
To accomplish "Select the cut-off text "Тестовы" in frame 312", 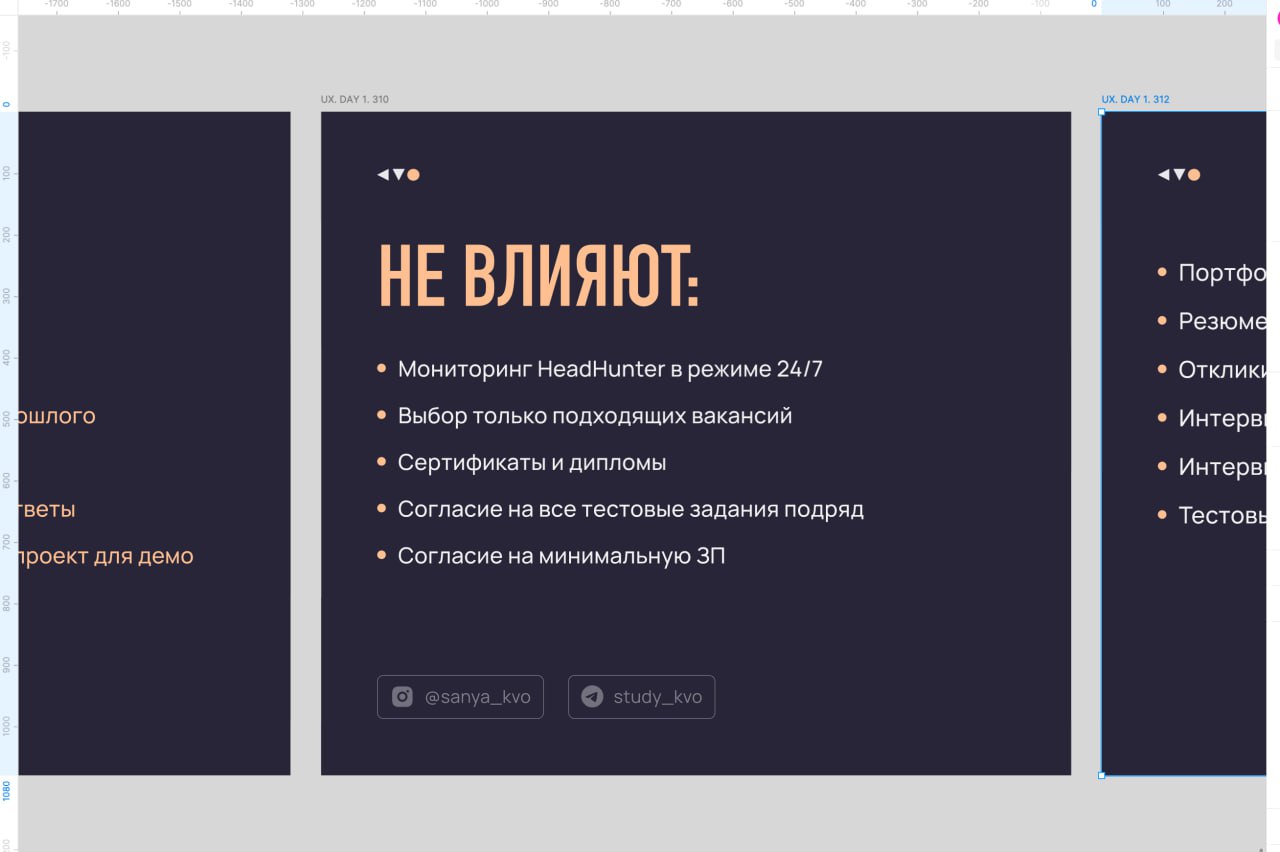I will [x=1222, y=516].
